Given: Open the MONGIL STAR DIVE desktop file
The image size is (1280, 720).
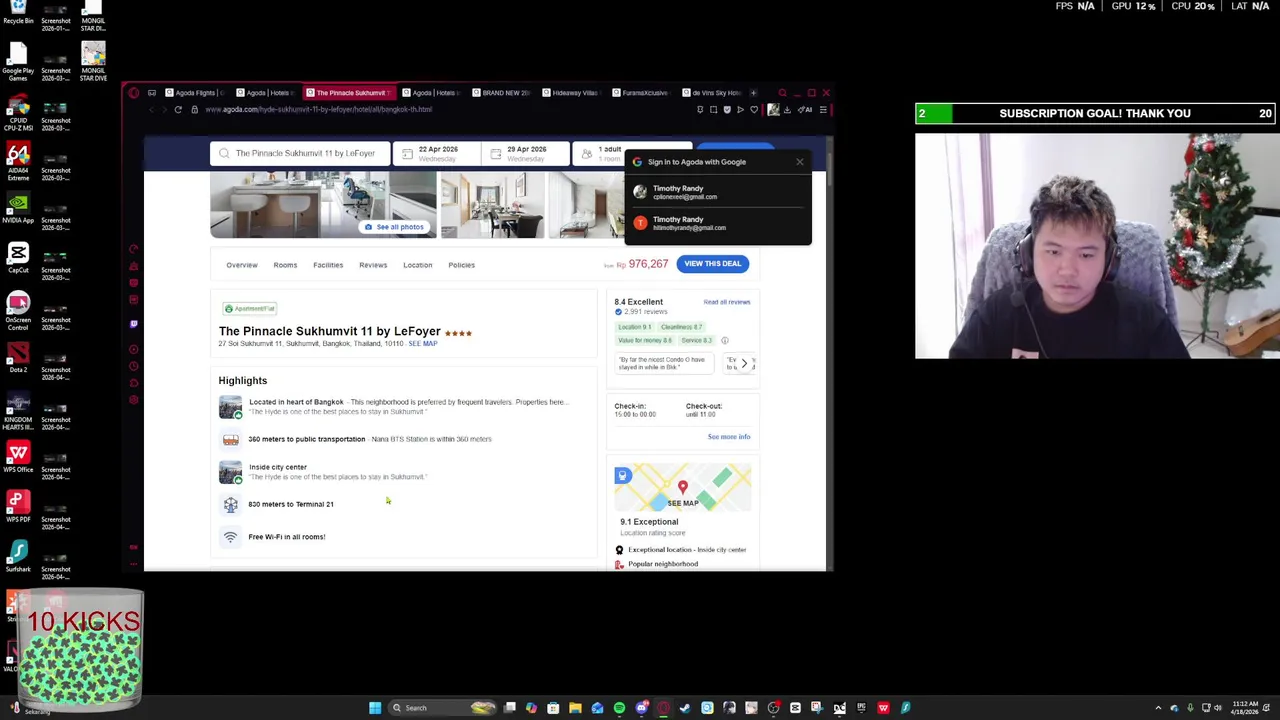Looking at the screenshot, I should tap(93, 62).
